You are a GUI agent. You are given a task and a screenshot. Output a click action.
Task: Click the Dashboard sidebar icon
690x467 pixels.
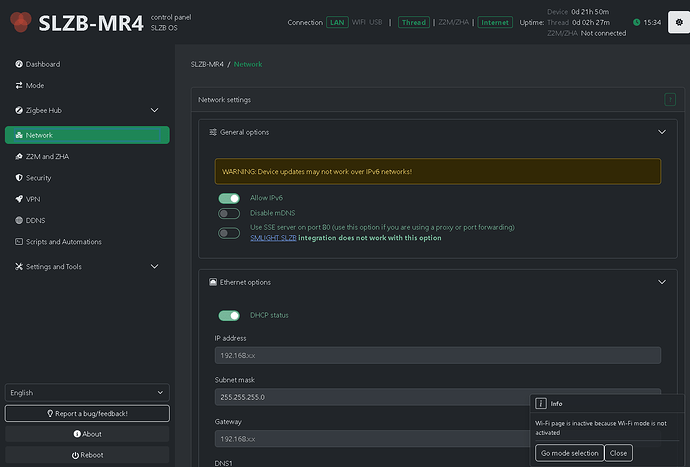click(x=19, y=64)
